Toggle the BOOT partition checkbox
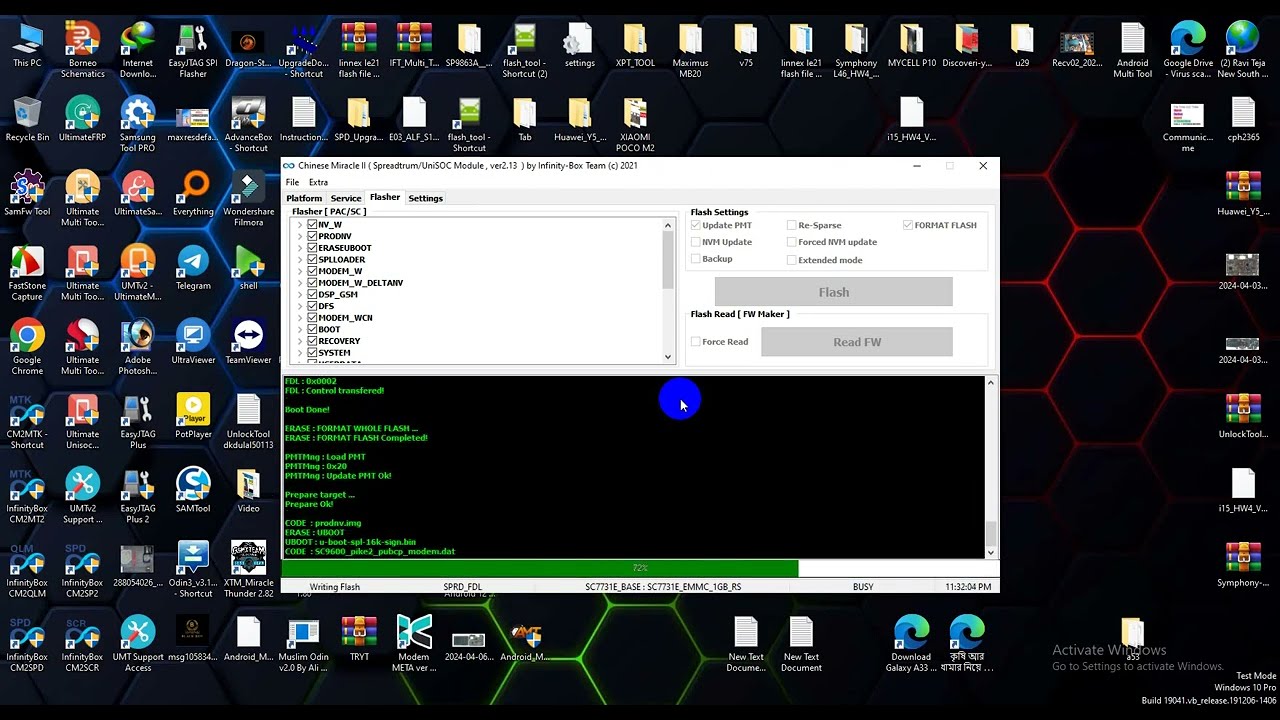The width and height of the screenshot is (1280, 720). (x=312, y=330)
